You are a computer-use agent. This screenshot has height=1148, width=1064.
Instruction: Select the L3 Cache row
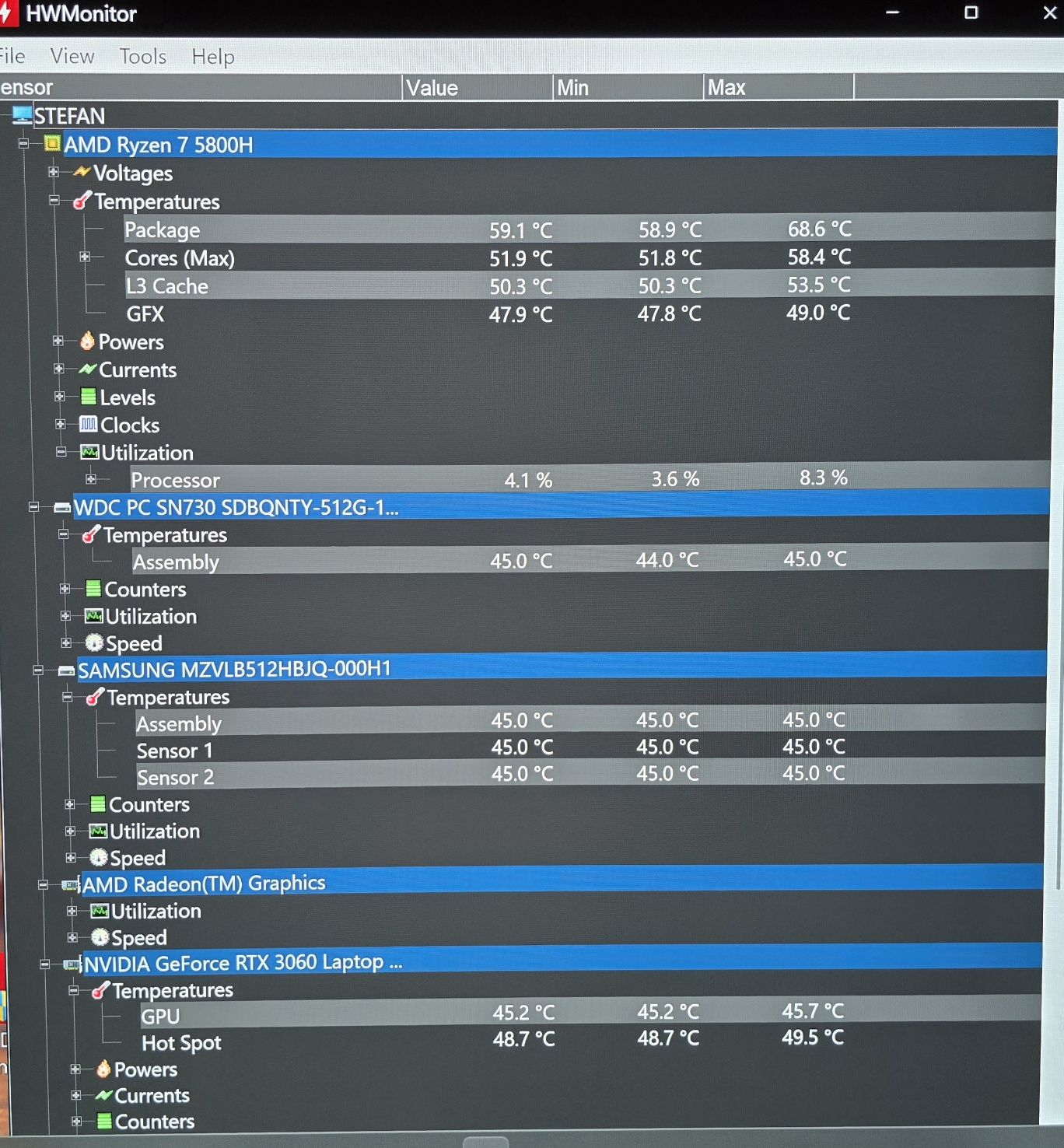click(x=587, y=285)
